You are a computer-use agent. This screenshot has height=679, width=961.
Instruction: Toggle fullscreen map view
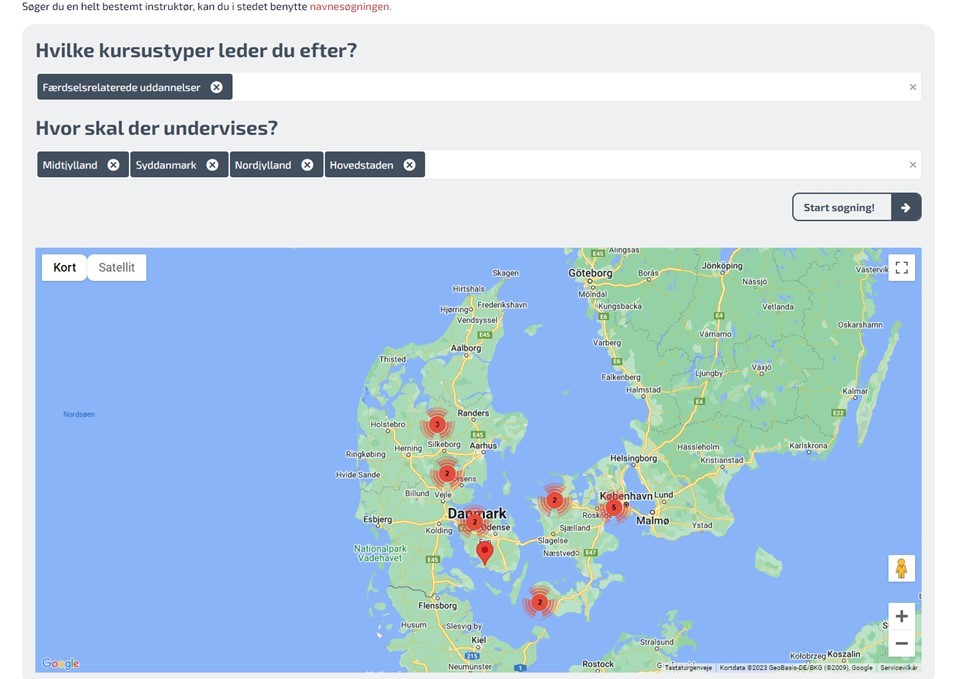pyautogui.click(x=902, y=268)
